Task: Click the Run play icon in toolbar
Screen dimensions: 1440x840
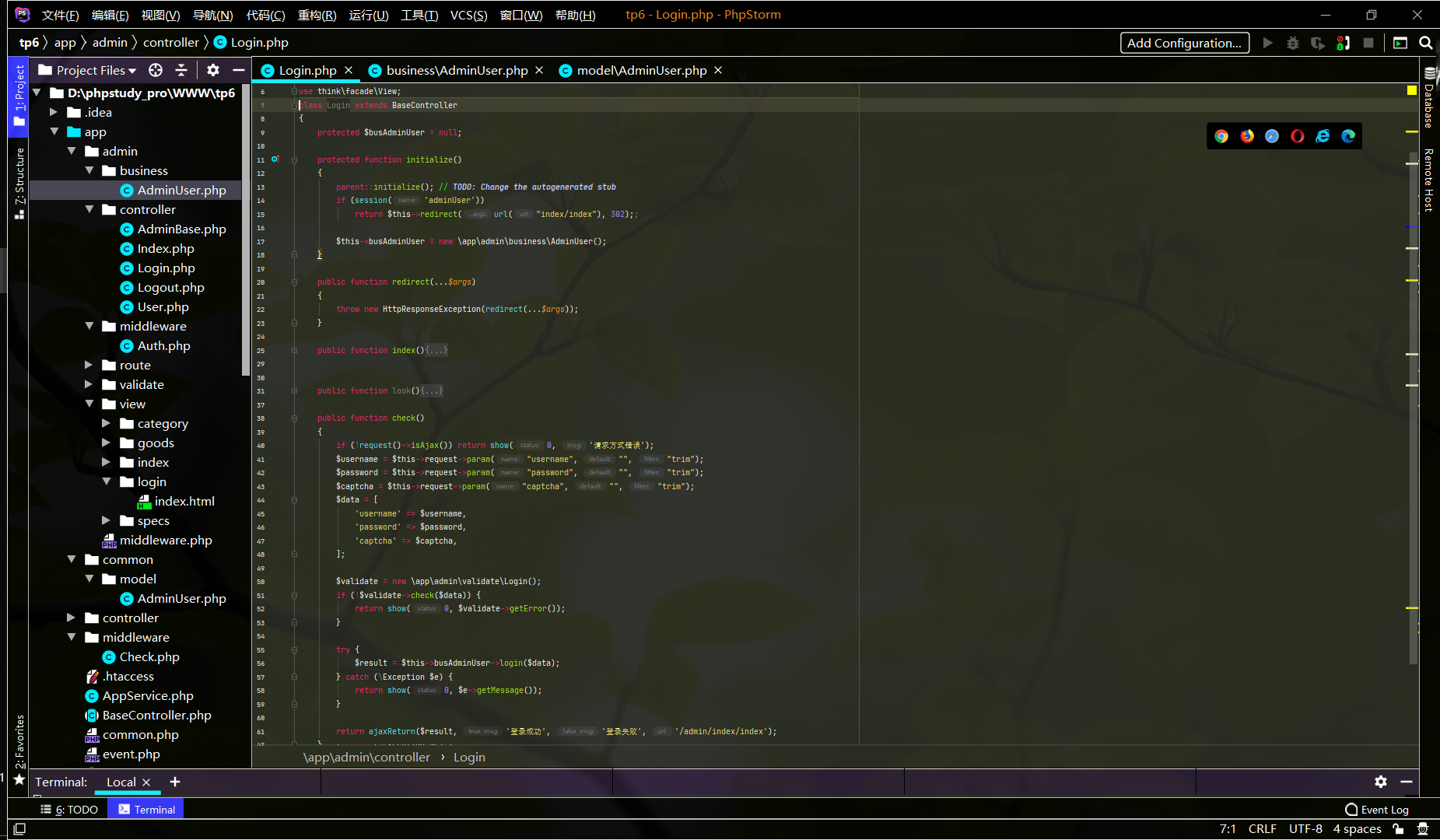Action: tap(1268, 43)
